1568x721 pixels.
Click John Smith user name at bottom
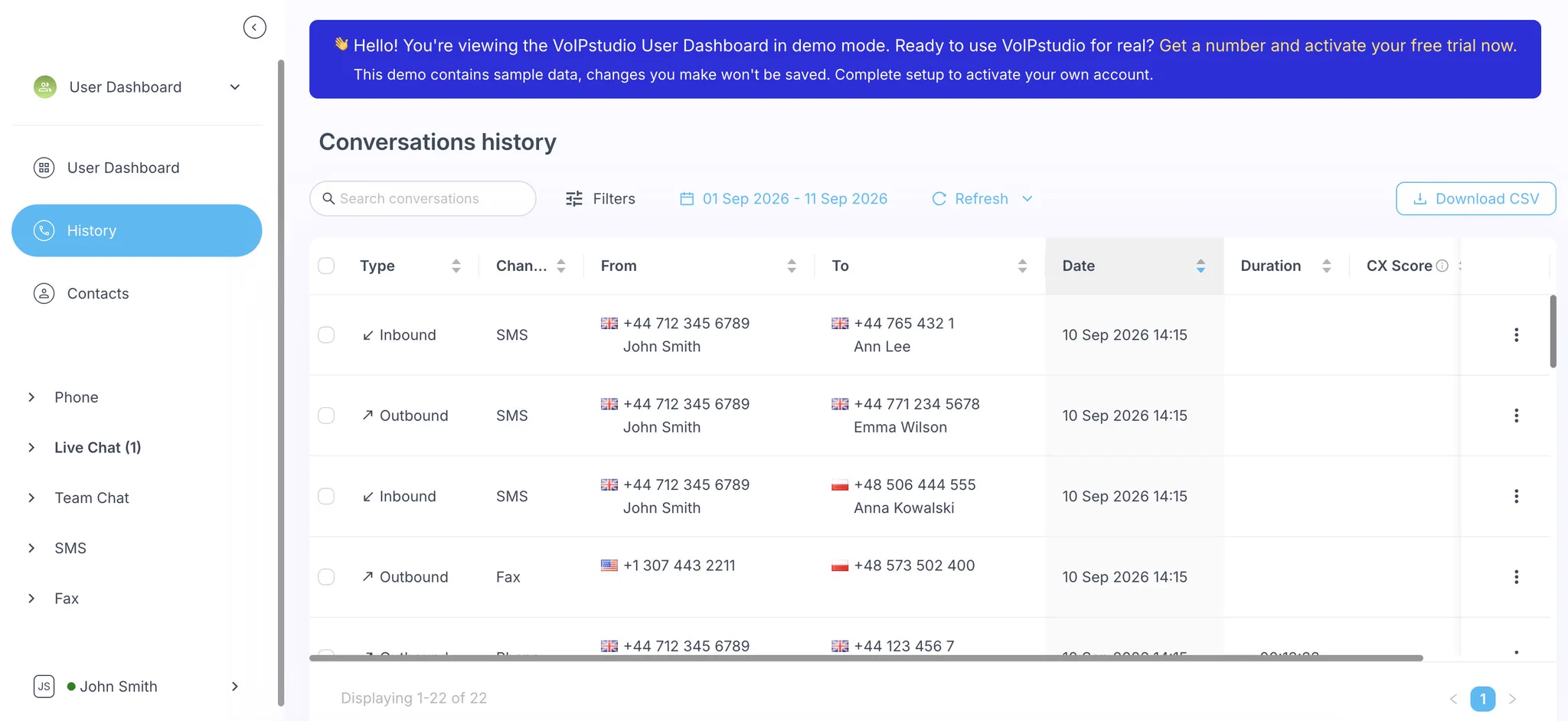119,687
